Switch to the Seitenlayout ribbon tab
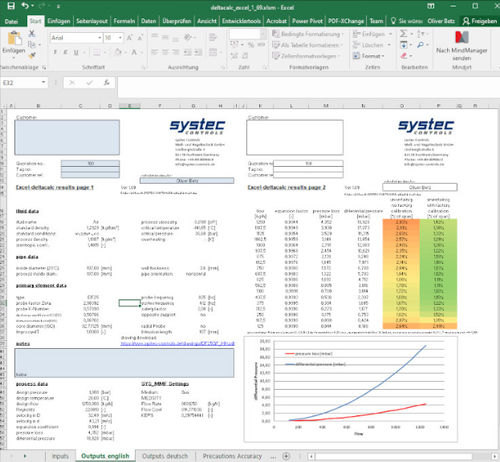 point(92,21)
